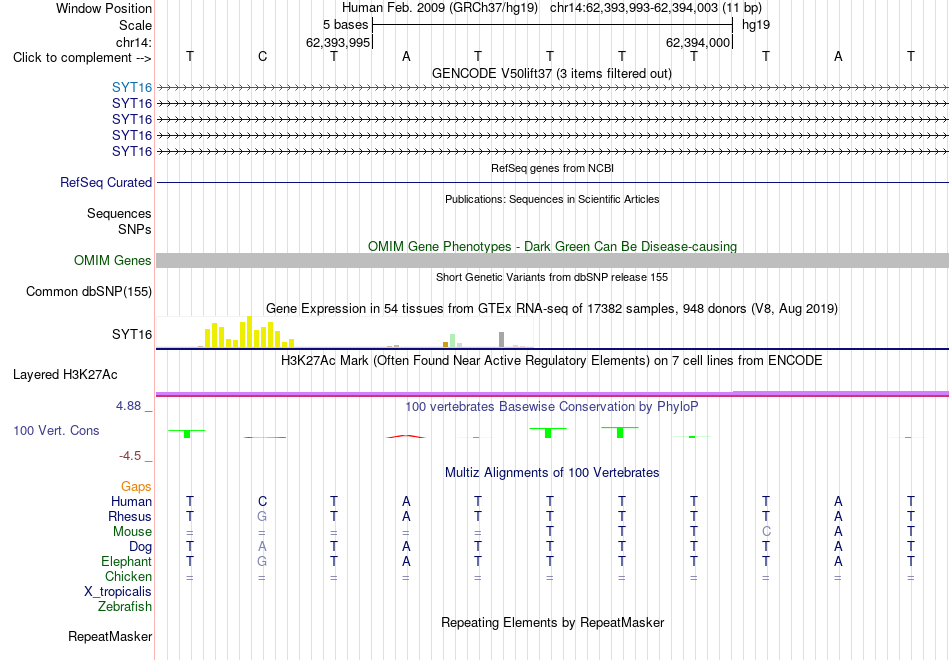
Task: Open 'Multiz Alignments of 100 Vertebrates' title
Action: [552, 473]
